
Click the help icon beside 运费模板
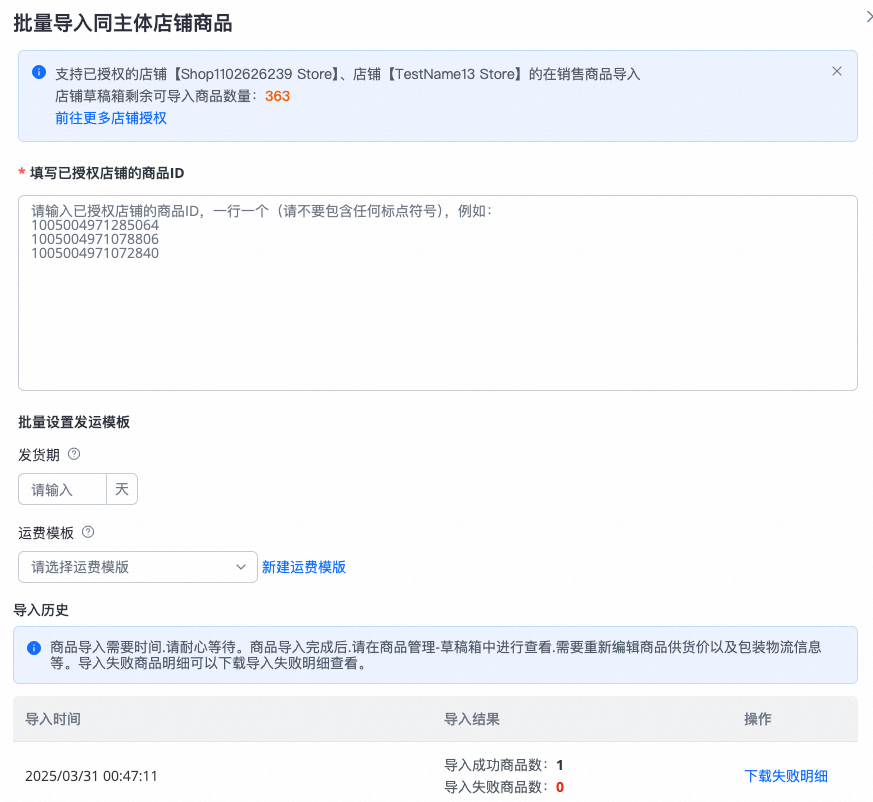point(88,532)
